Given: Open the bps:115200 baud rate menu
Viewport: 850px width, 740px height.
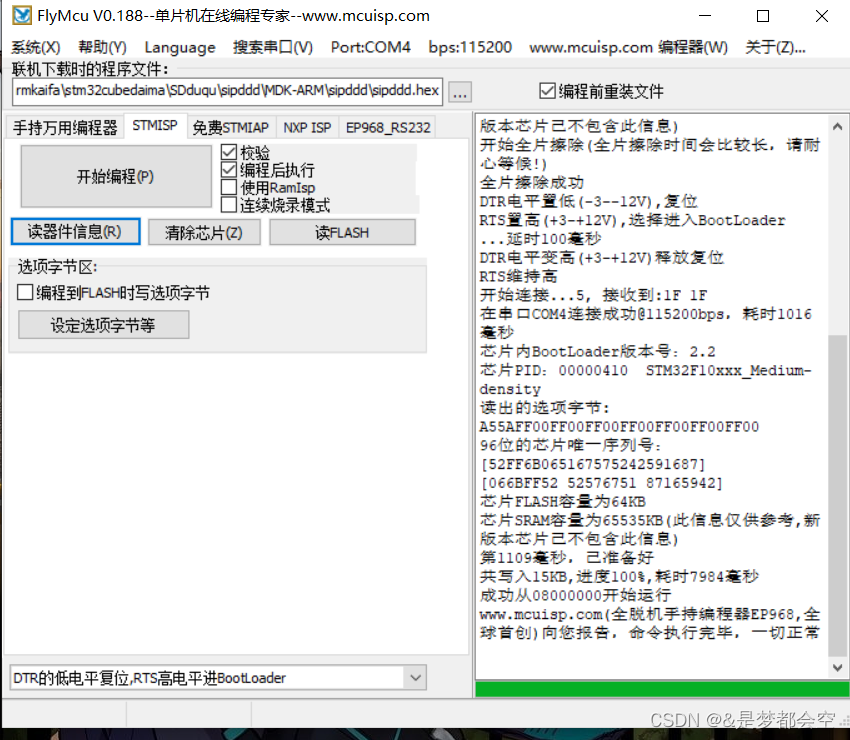Looking at the screenshot, I should coord(468,46).
